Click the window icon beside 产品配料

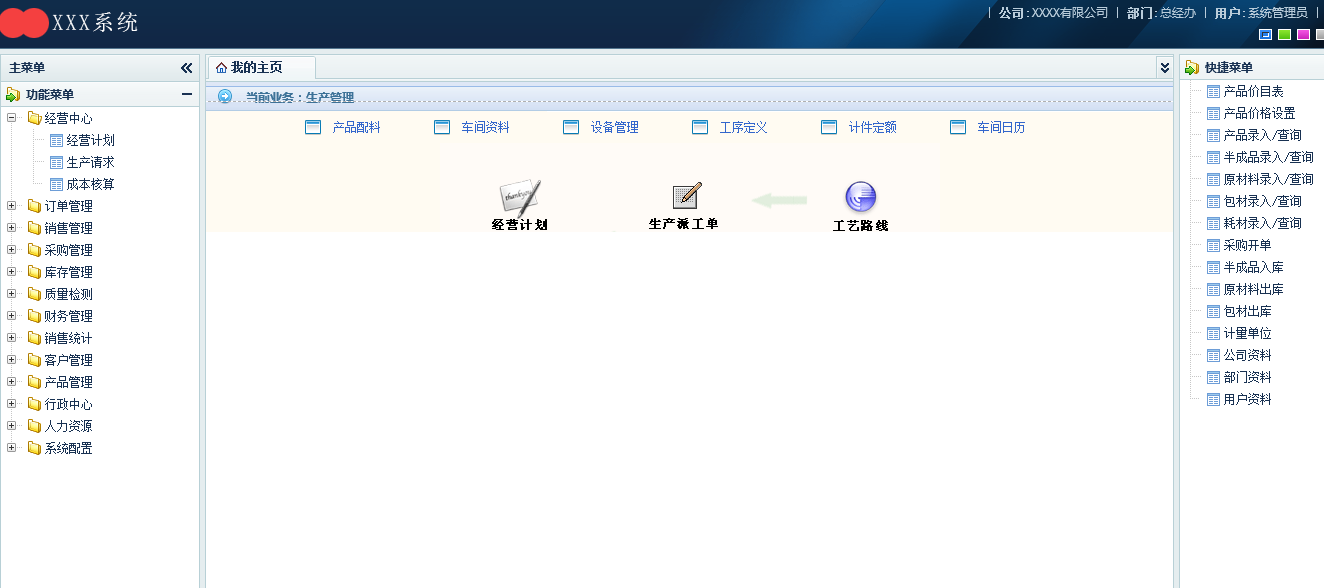click(x=313, y=127)
